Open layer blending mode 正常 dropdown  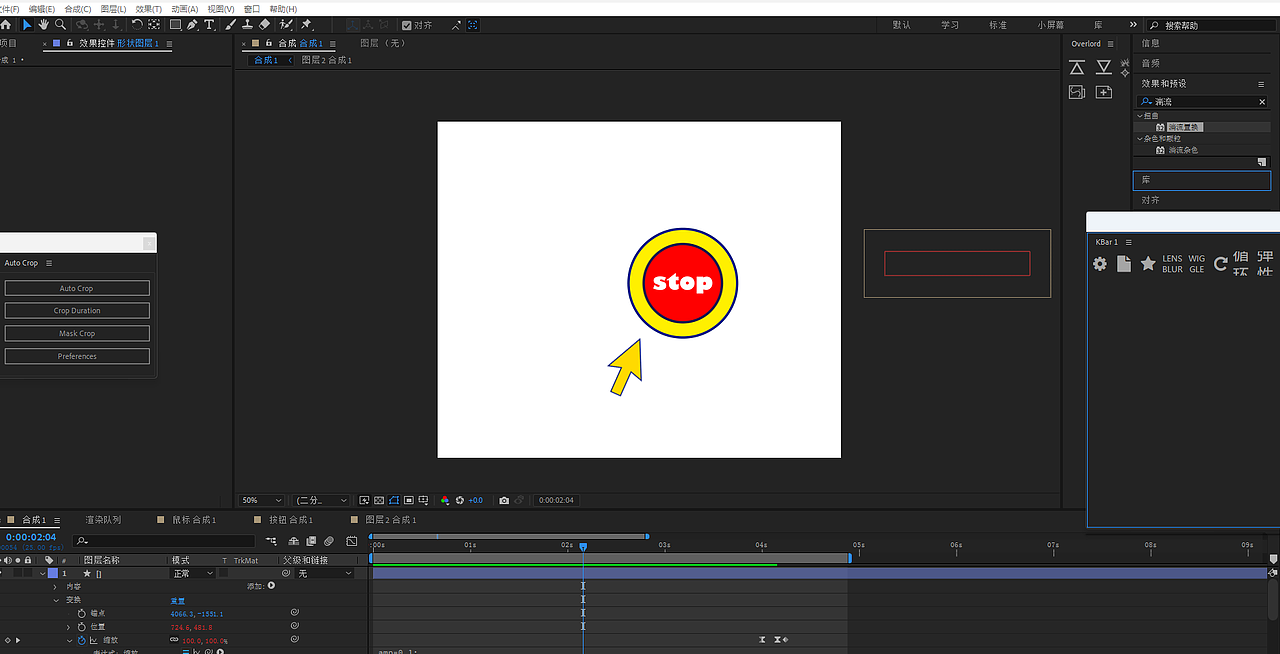click(193, 574)
